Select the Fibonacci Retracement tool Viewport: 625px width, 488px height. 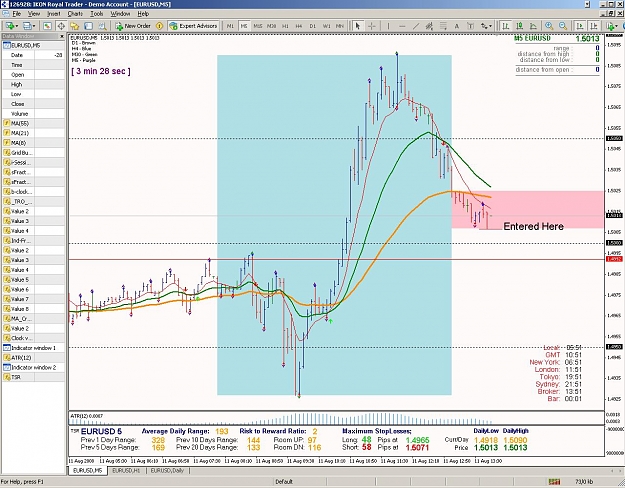(443, 26)
